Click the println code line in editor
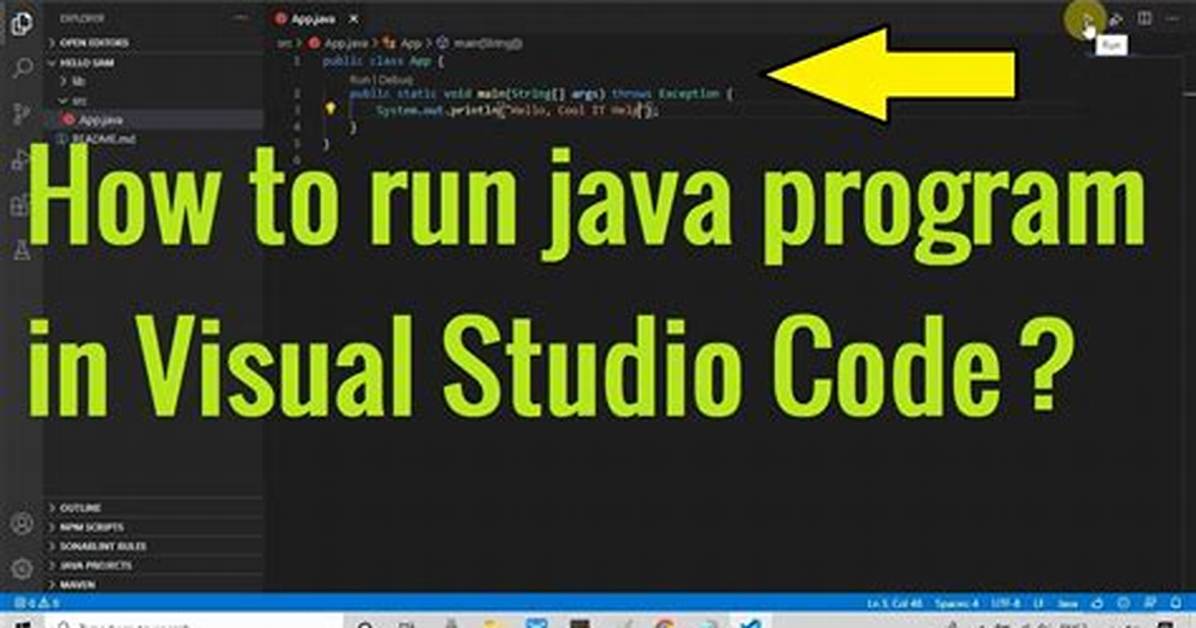The image size is (1196, 628). [517, 110]
